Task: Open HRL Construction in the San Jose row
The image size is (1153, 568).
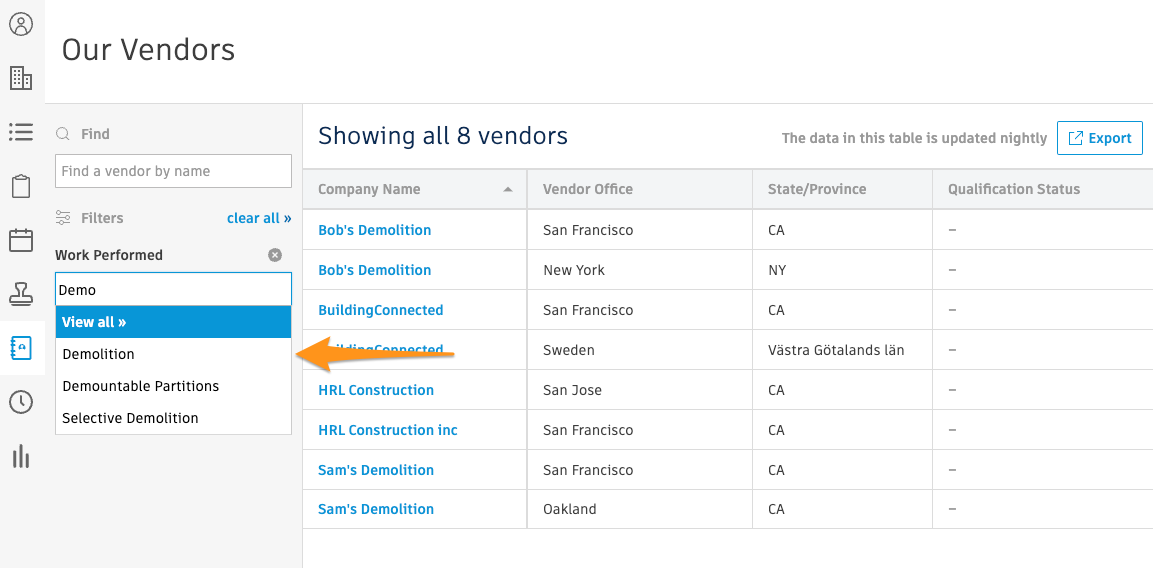Action: pyautogui.click(x=376, y=390)
